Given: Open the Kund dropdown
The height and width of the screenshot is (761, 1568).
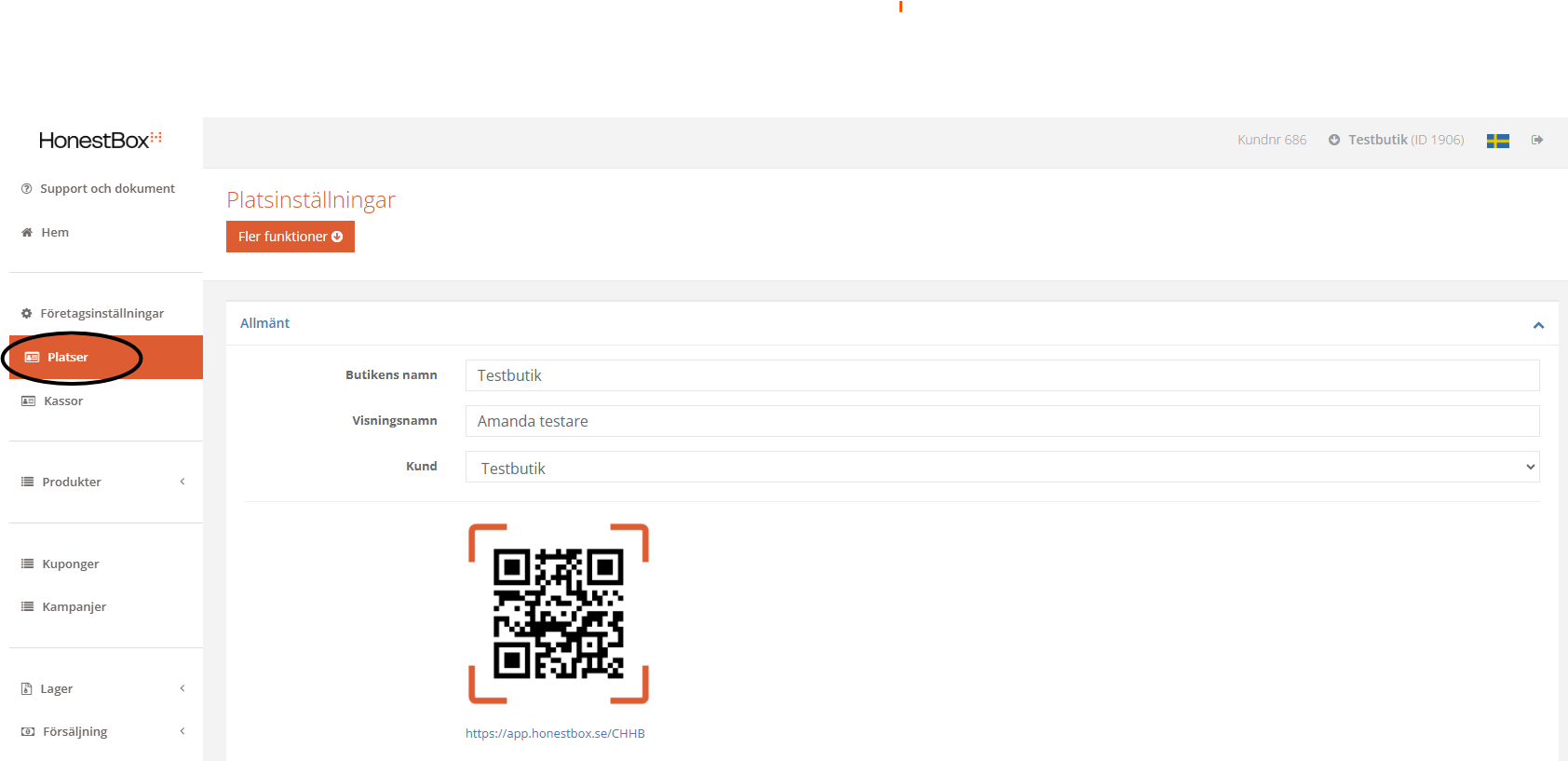Looking at the screenshot, I should tap(1001, 468).
